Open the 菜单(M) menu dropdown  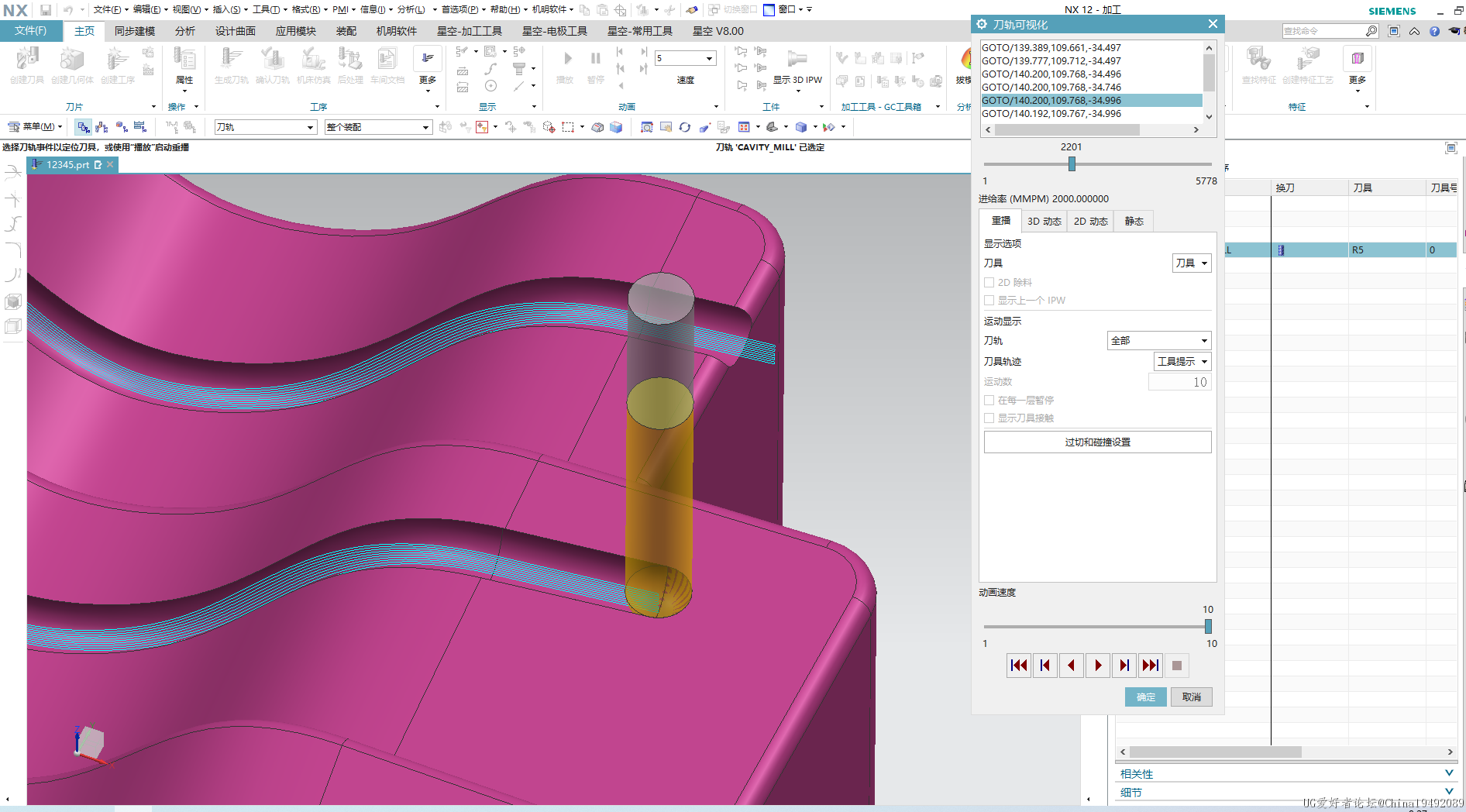tap(36, 127)
